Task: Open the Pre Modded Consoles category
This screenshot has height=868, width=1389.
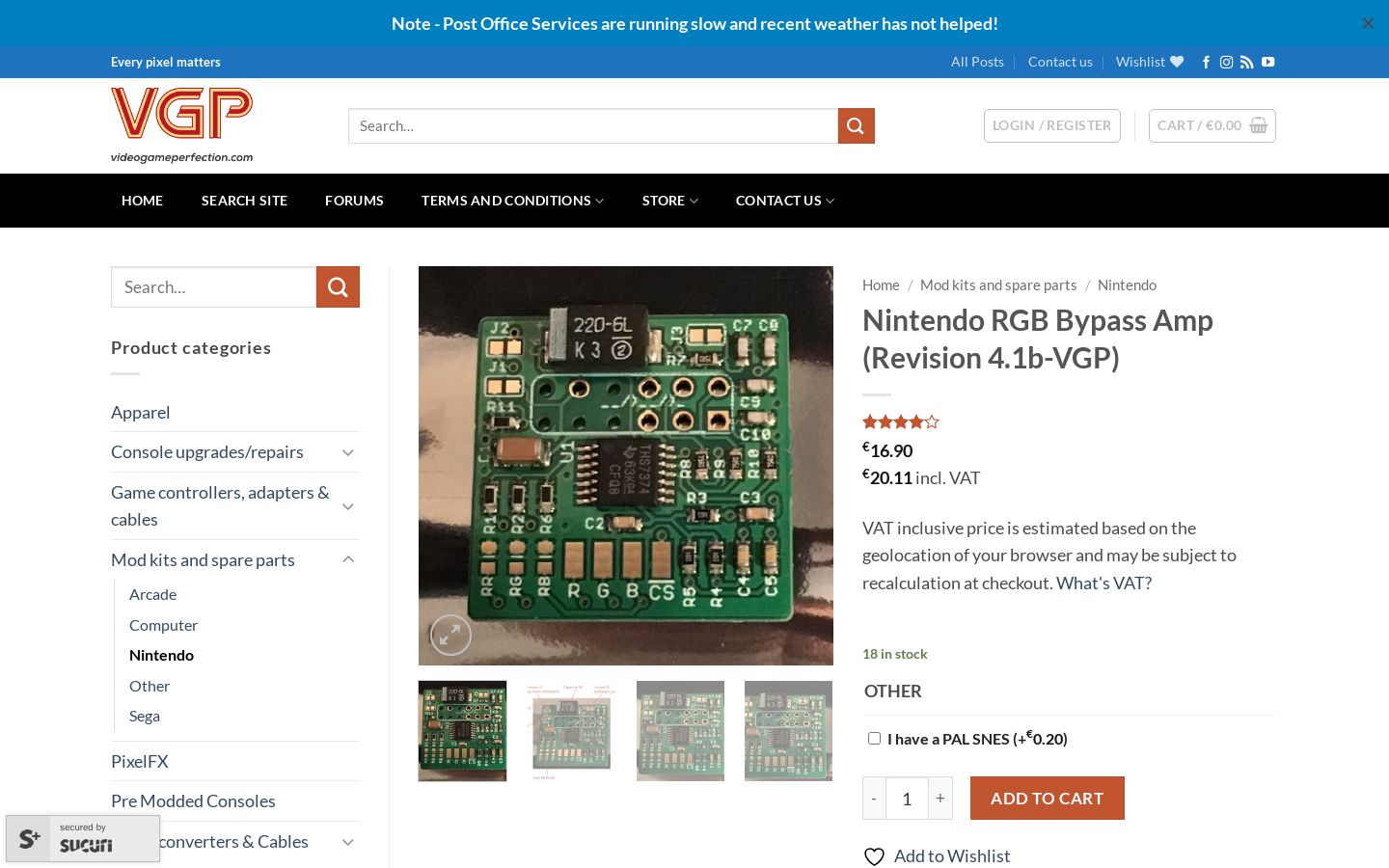Action: 193,800
